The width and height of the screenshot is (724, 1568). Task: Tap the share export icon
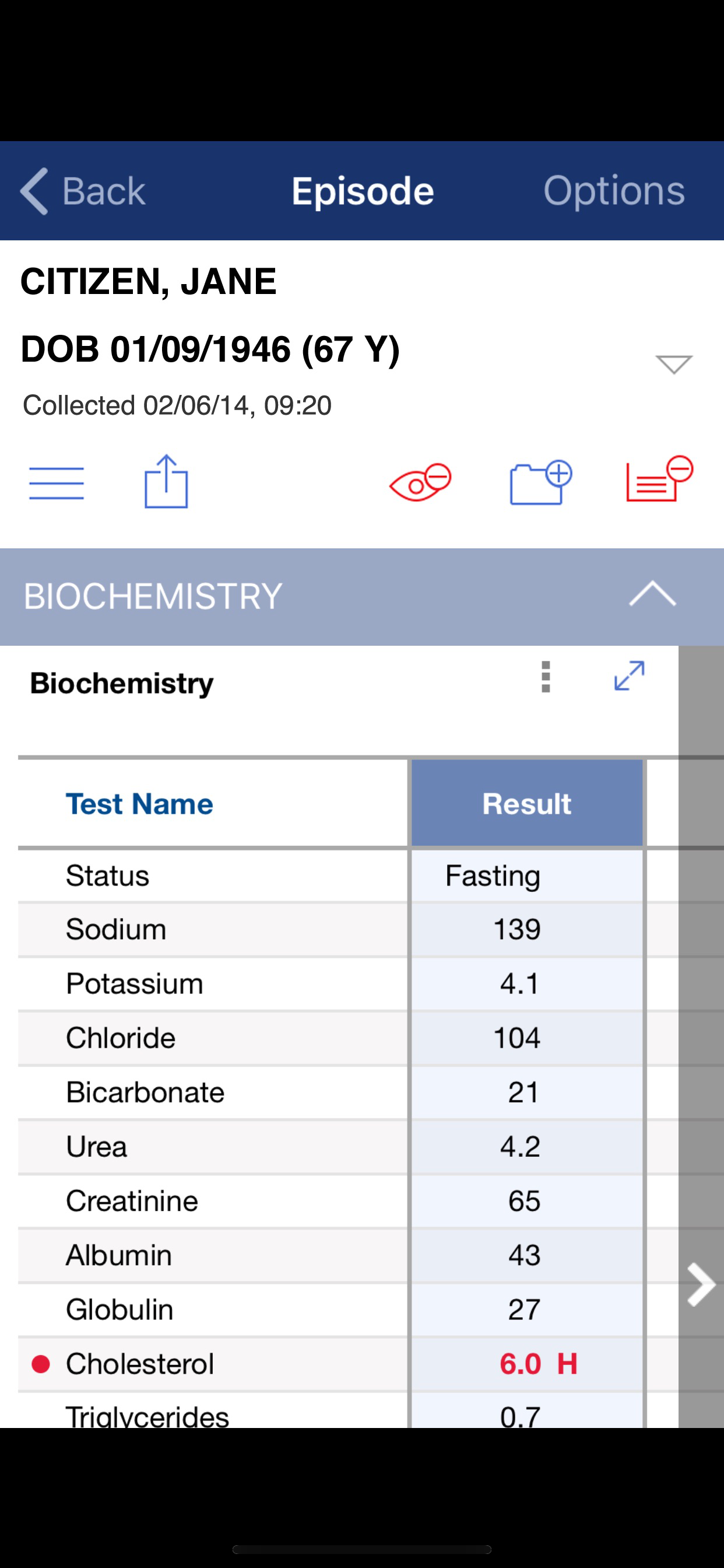[x=166, y=481]
